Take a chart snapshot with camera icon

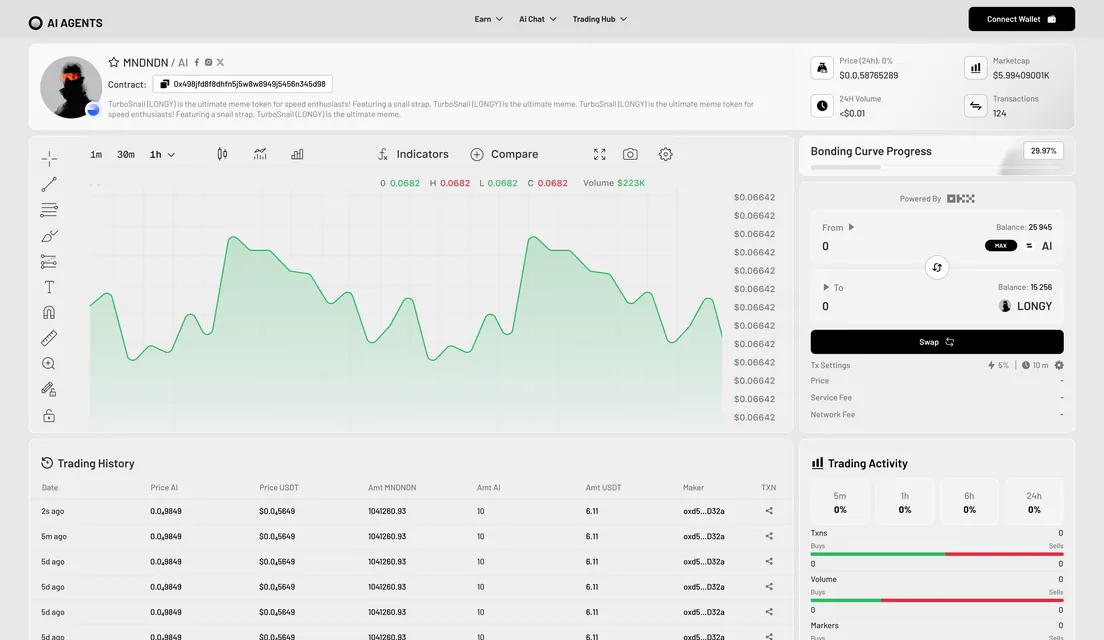click(x=630, y=154)
